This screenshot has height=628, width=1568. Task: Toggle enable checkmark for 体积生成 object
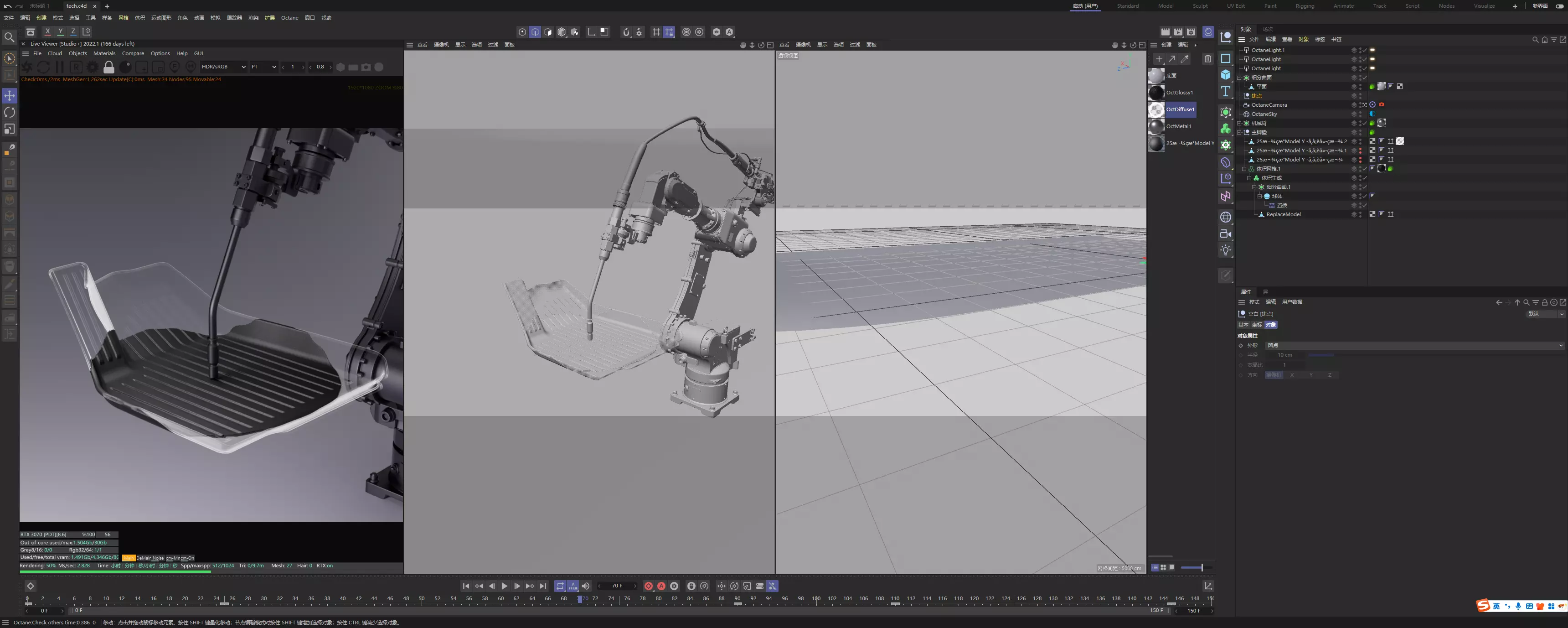click(1364, 178)
